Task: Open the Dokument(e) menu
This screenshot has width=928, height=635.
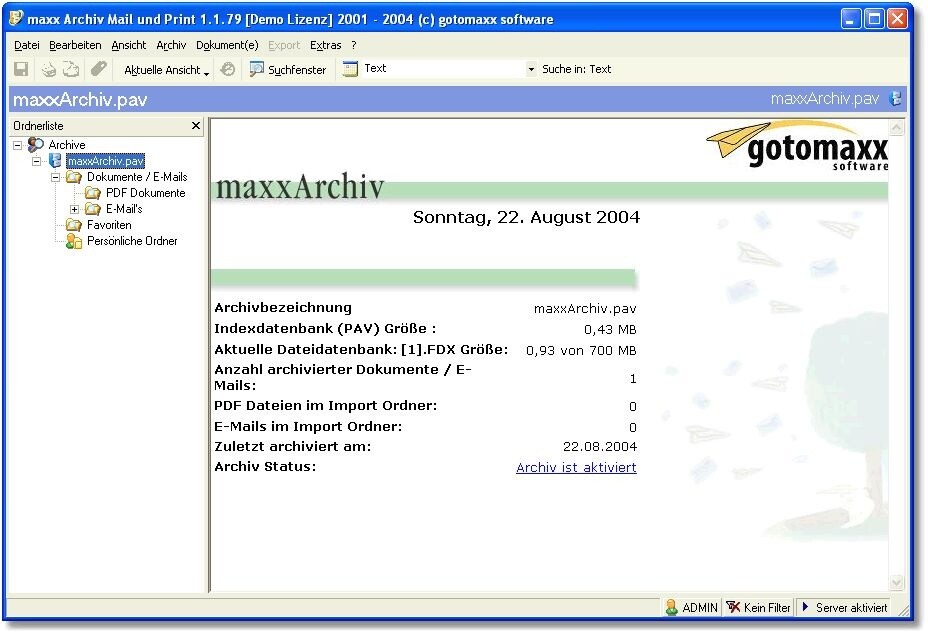Action: (x=227, y=45)
